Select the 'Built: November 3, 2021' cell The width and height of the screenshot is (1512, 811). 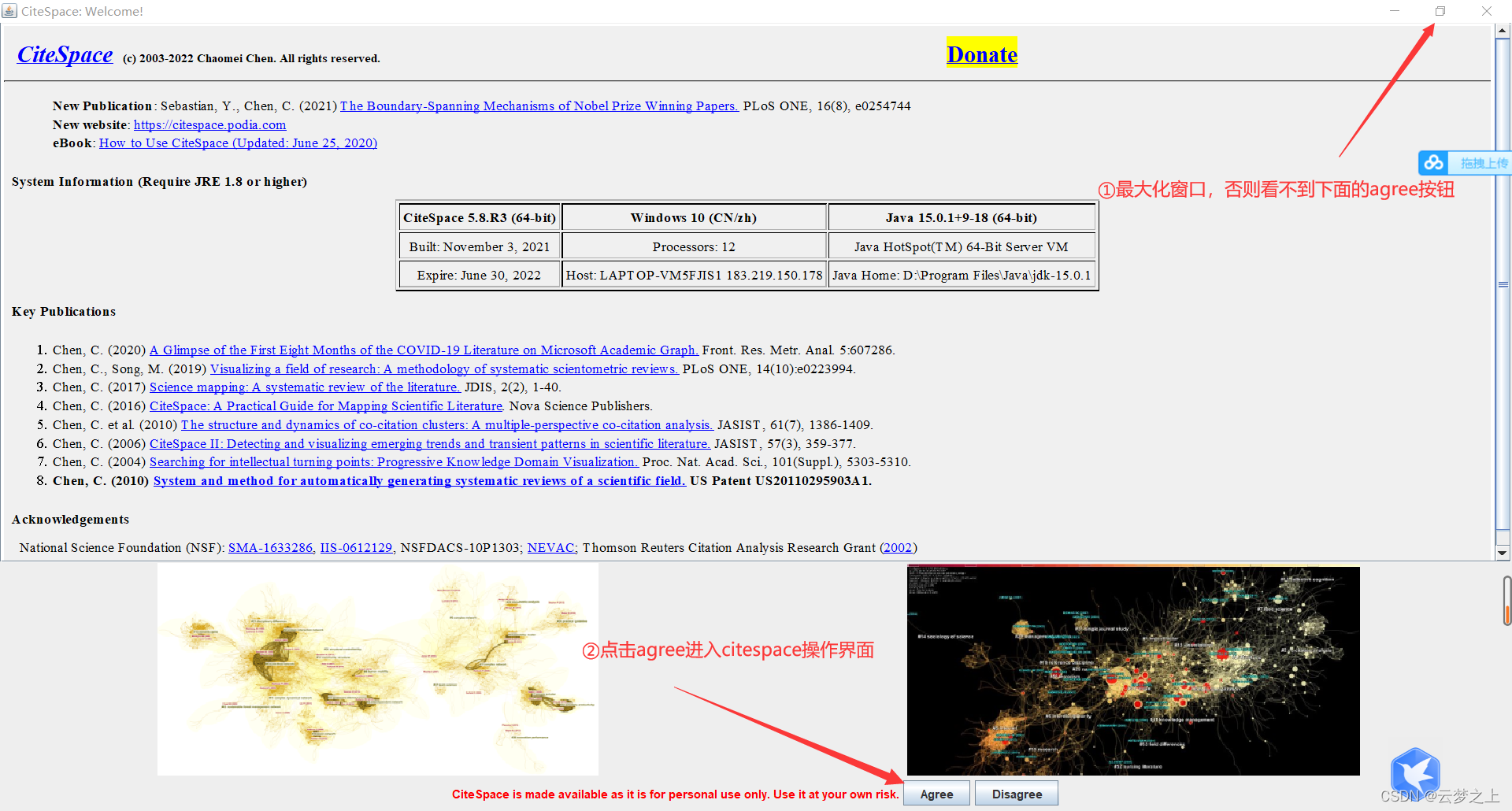point(480,246)
